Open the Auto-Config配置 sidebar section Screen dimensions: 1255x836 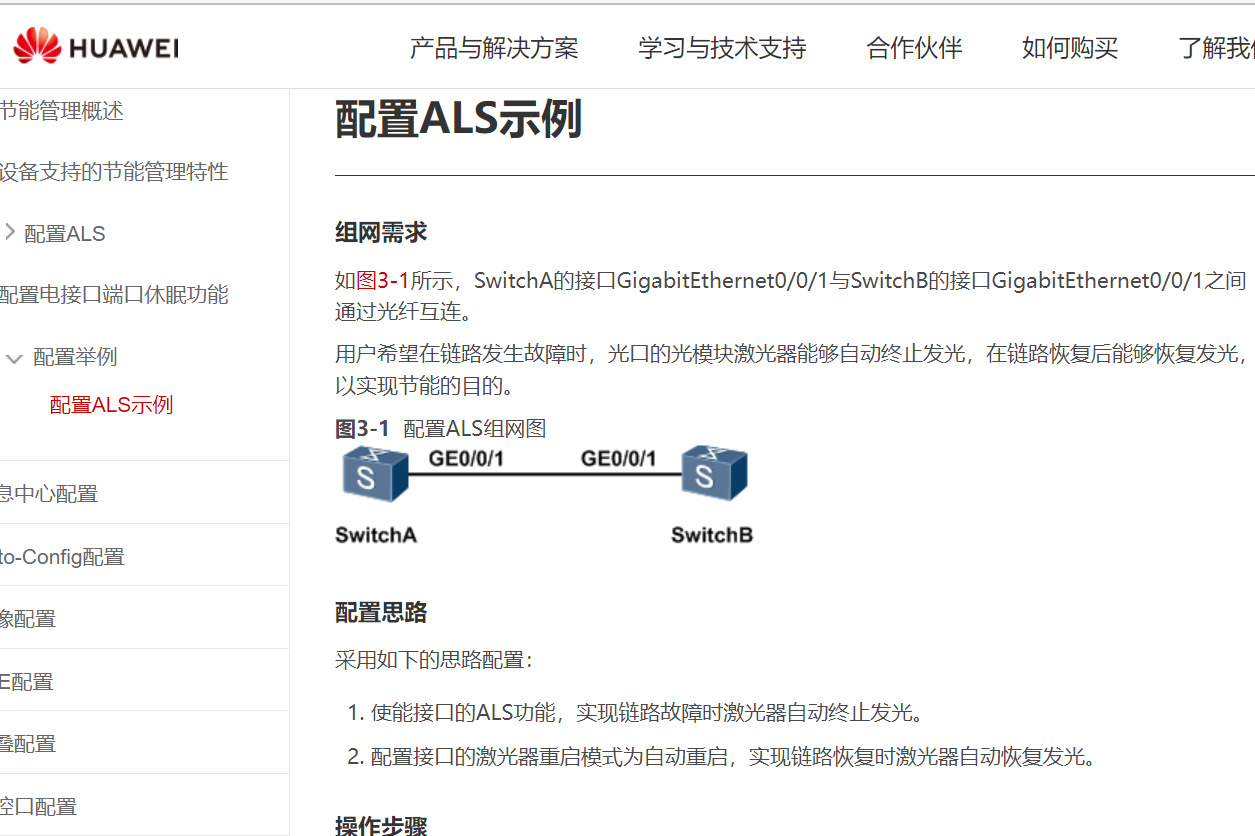tap(62, 557)
